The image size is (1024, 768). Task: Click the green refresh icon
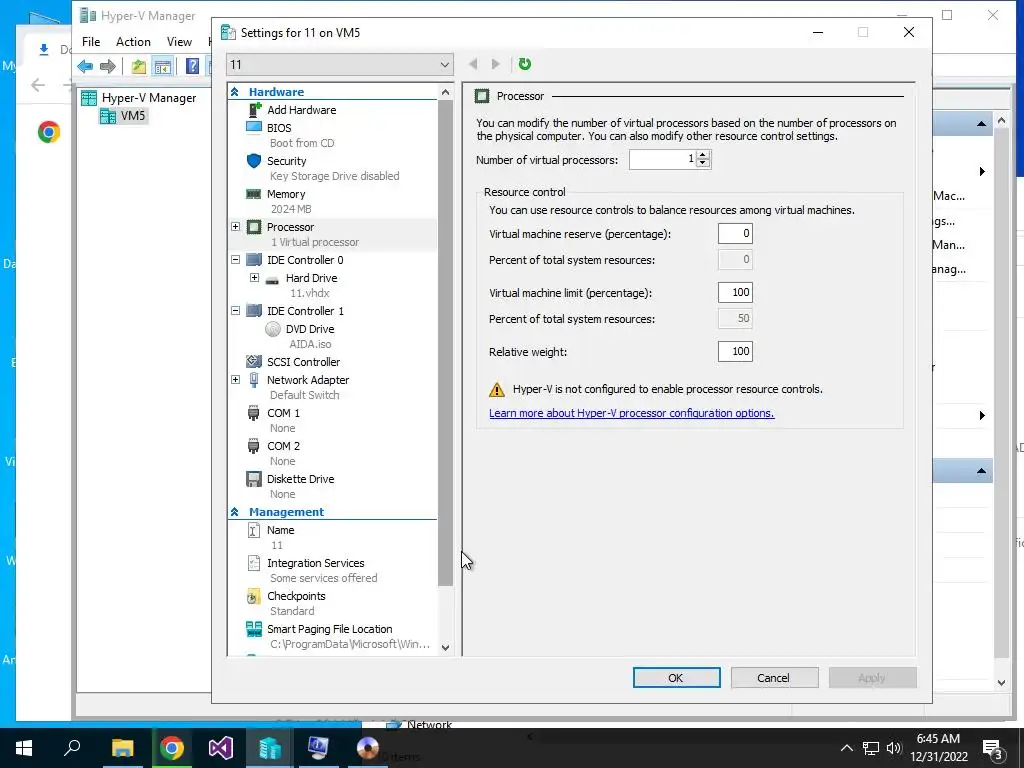[x=524, y=64]
